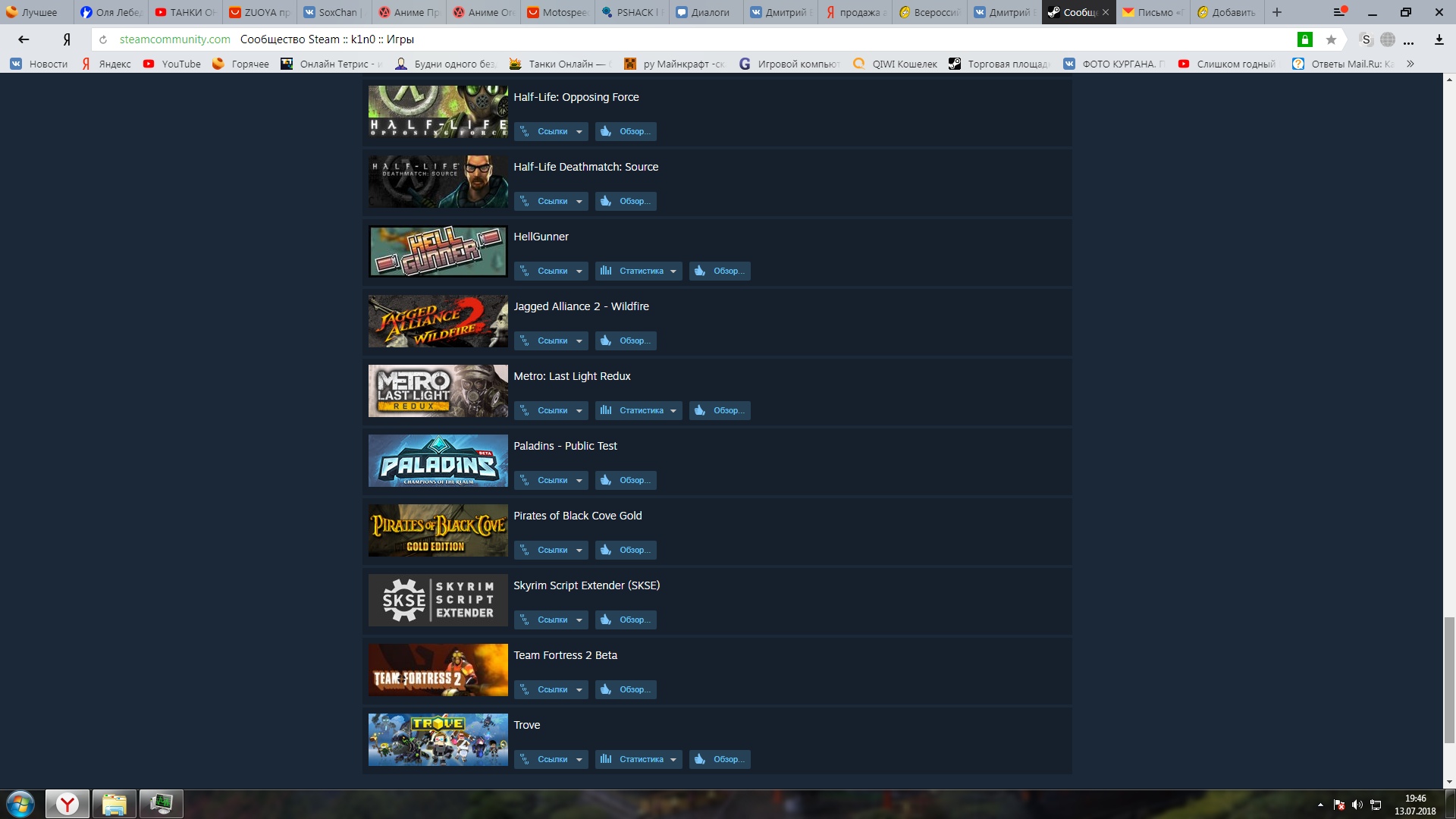Open a new tab with plus icon
The image size is (1456, 819).
(x=1277, y=12)
